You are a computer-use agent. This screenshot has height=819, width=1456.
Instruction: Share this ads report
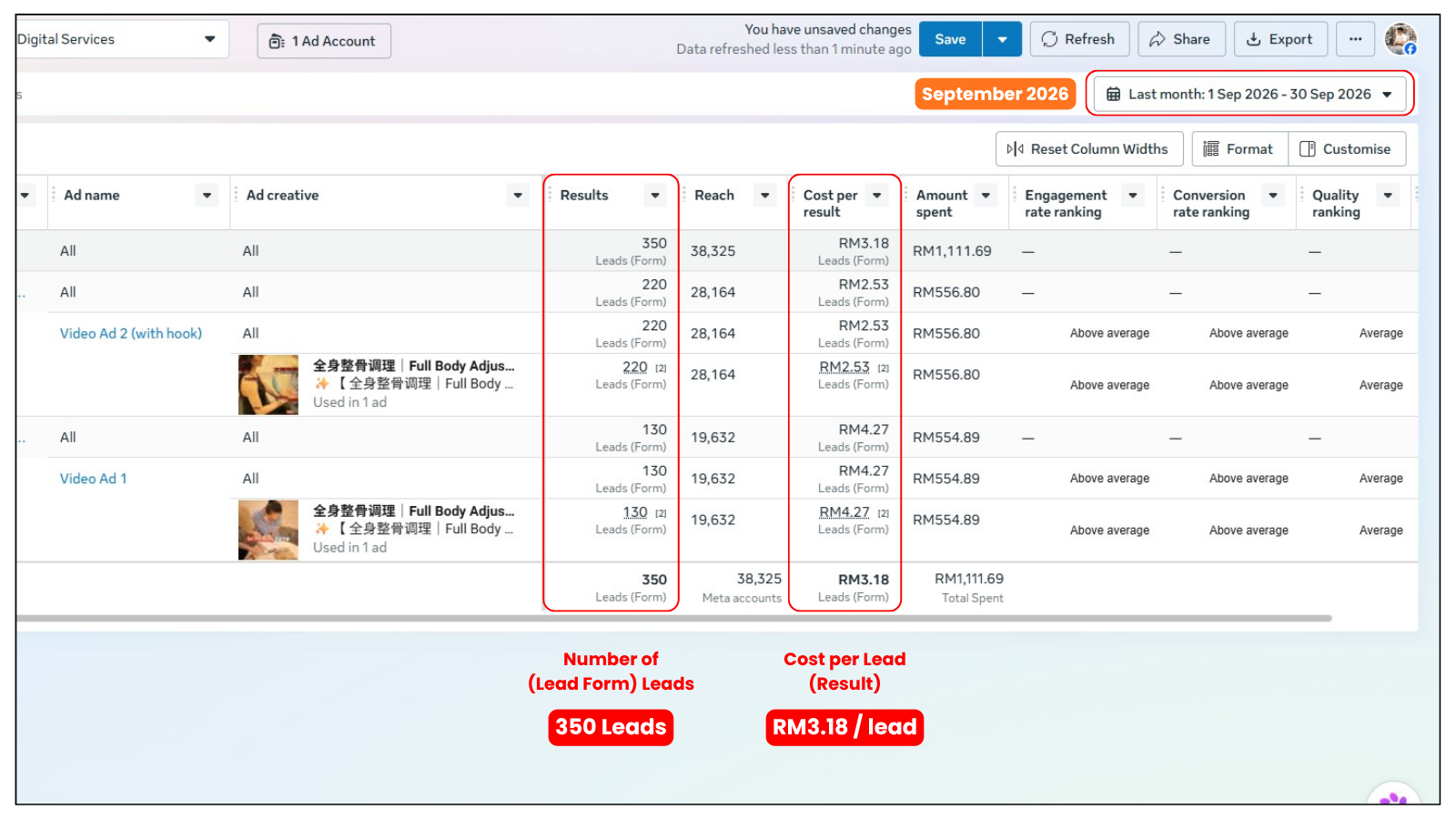point(1180,39)
